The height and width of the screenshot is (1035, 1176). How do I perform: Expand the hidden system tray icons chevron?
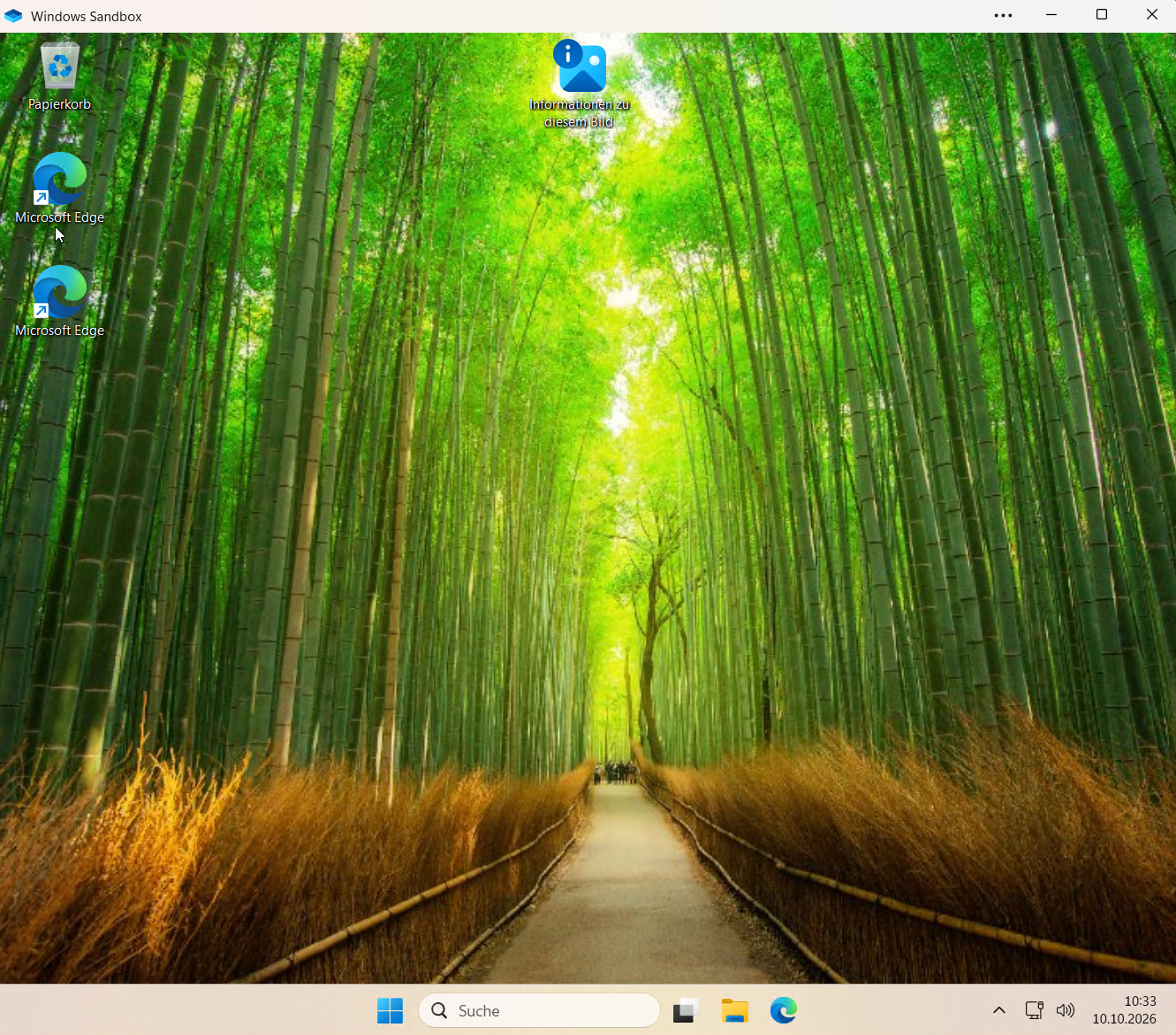click(x=999, y=1010)
